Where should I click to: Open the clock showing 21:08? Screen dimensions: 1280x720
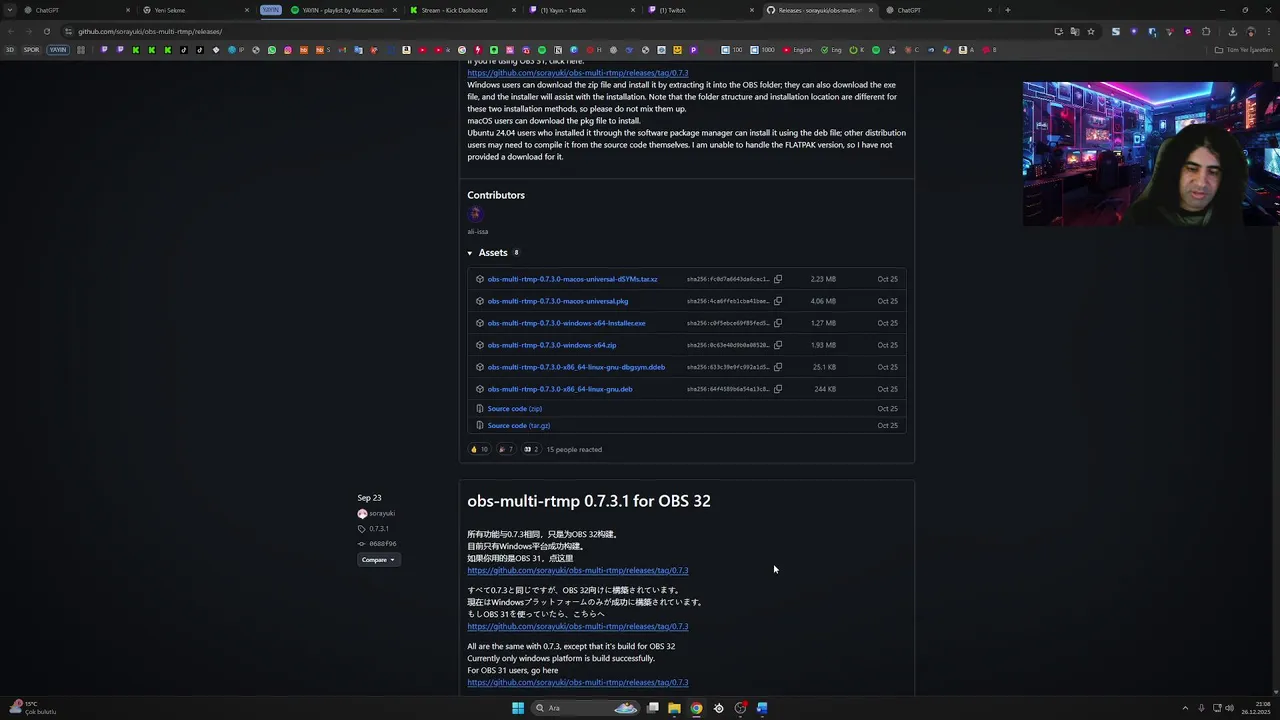click(x=1257, y=708)
